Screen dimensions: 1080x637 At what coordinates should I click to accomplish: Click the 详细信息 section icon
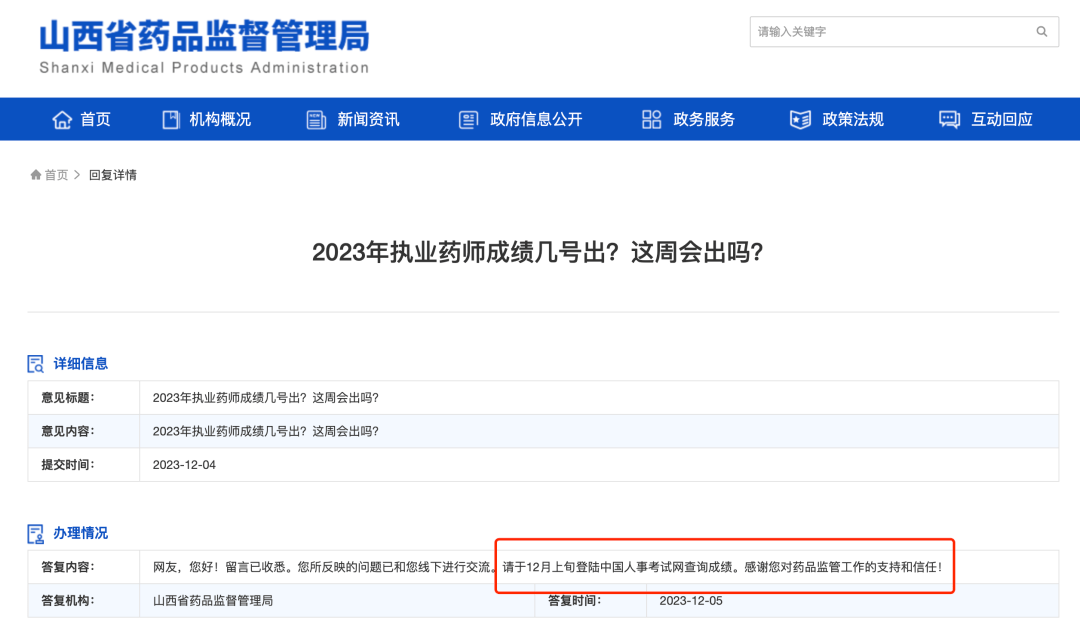point(36,364)
